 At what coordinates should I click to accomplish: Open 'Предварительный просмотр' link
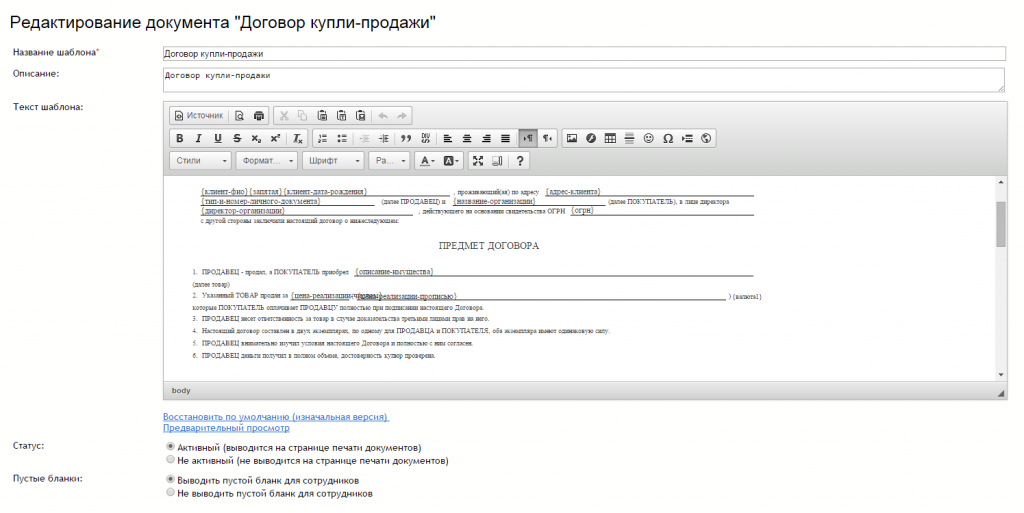click(x=226, y=428)
